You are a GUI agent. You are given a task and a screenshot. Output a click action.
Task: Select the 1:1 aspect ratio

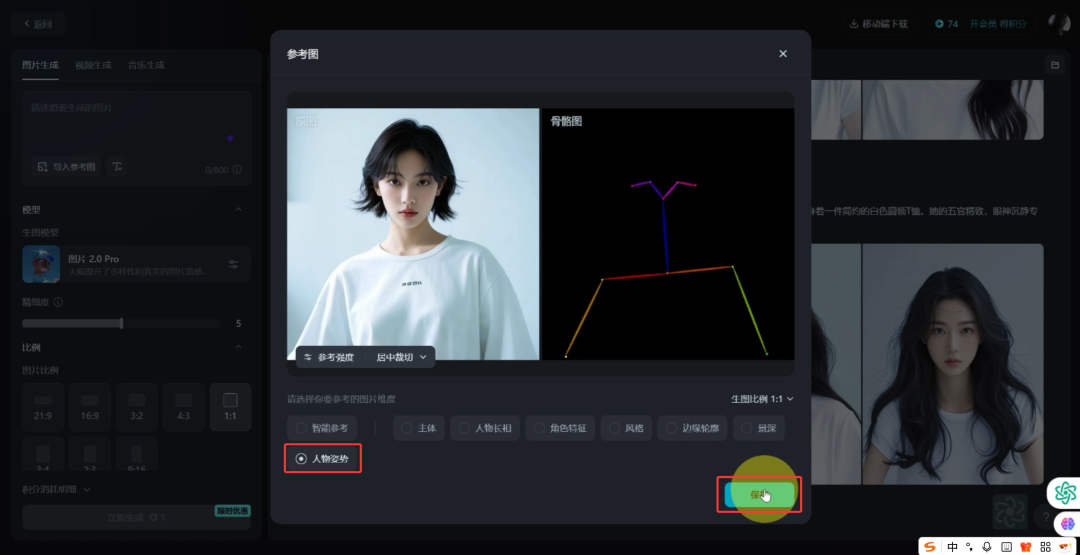230,407
